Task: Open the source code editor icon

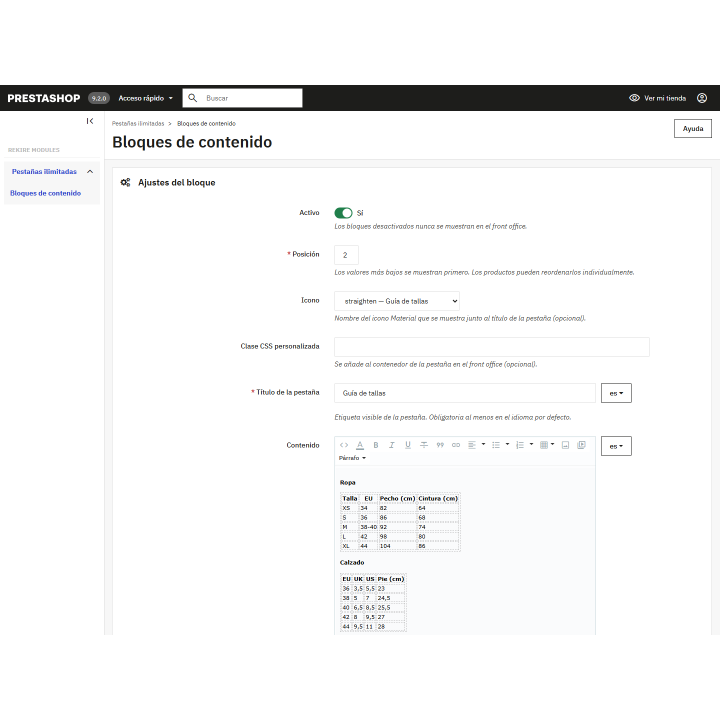Action: (344, 445)
